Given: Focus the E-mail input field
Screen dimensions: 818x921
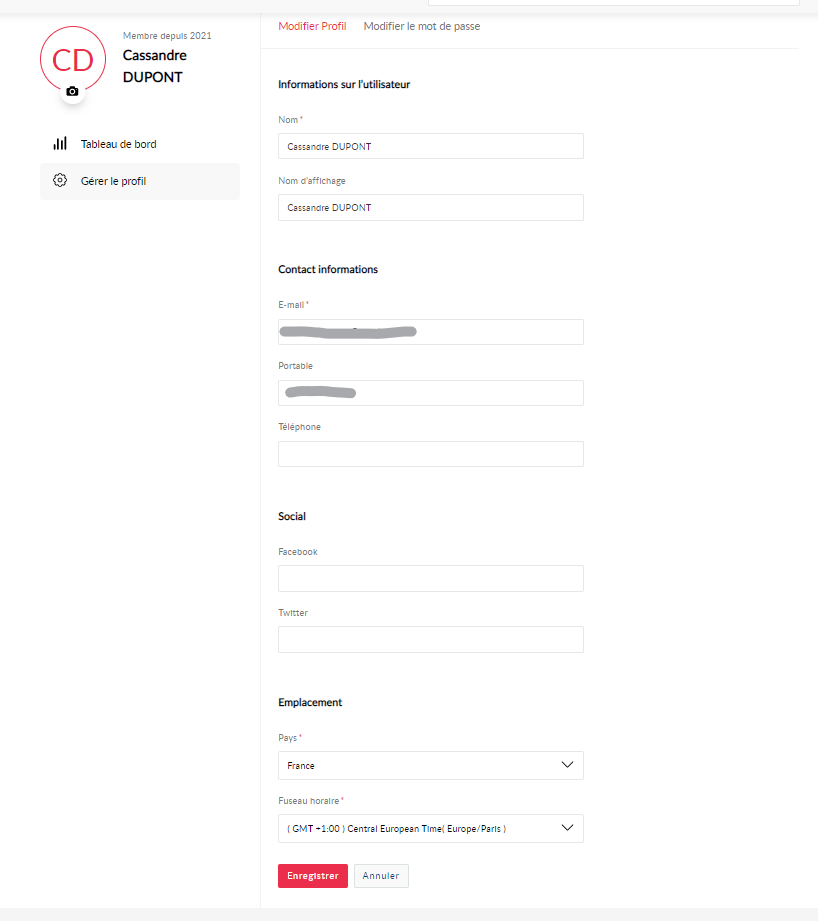Looking at the screenshot, I should pos(431,332).
